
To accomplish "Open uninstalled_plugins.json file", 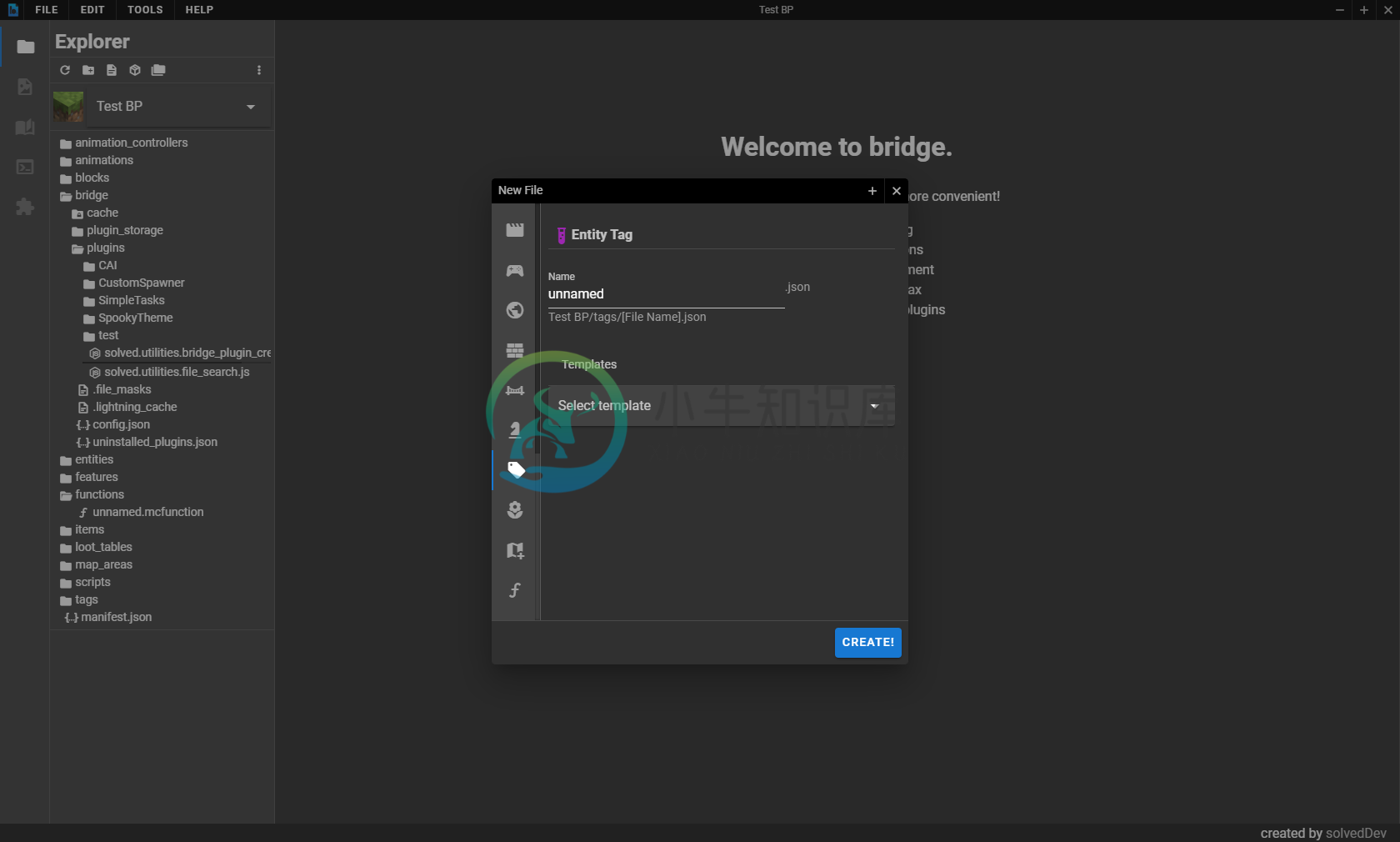I will pyautogui.click(x=147, y=442).
